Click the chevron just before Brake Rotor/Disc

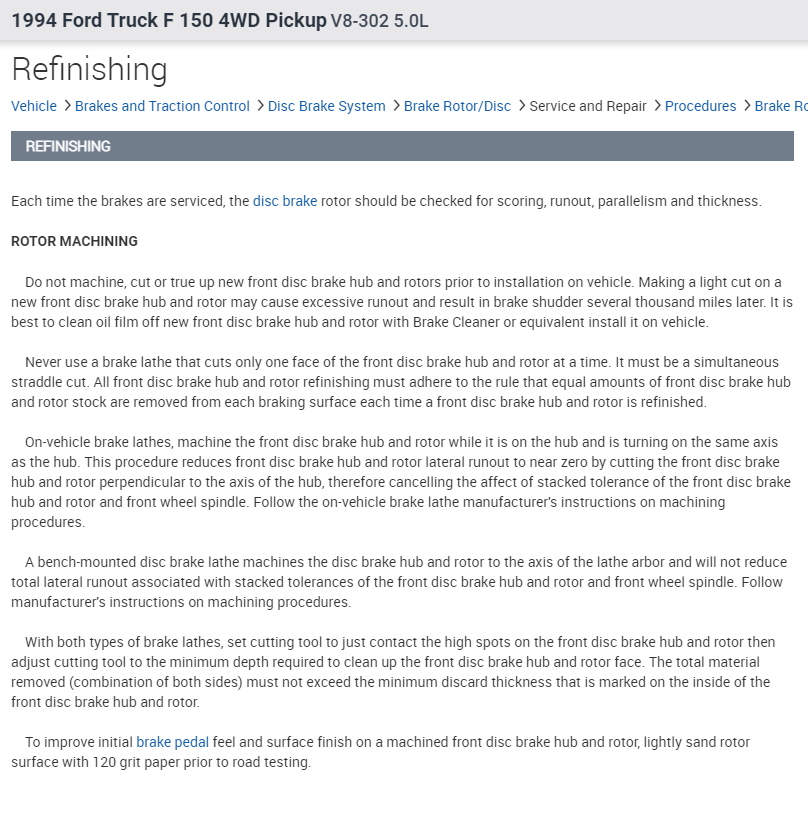click(395, 106)
